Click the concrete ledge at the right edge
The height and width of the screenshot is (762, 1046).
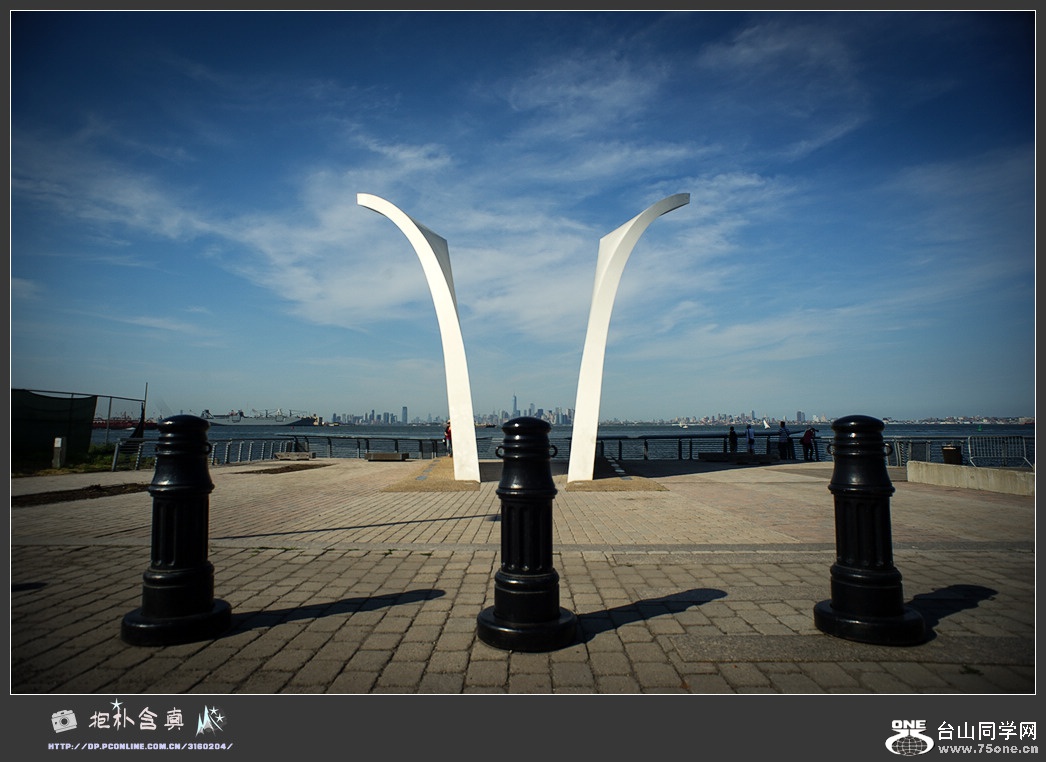coord(969,477)
